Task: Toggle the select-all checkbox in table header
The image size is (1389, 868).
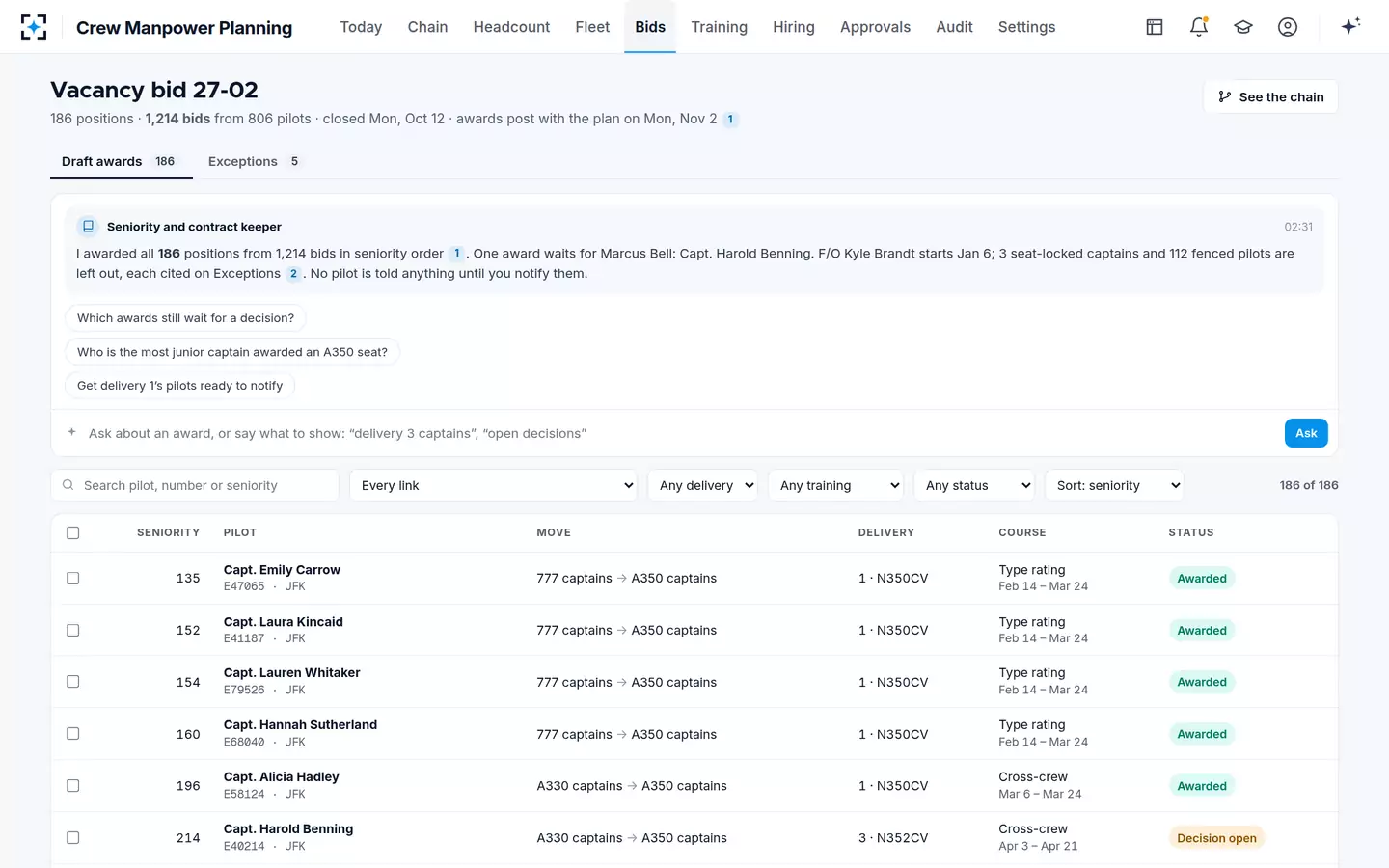Action: (x=72, y=532)
